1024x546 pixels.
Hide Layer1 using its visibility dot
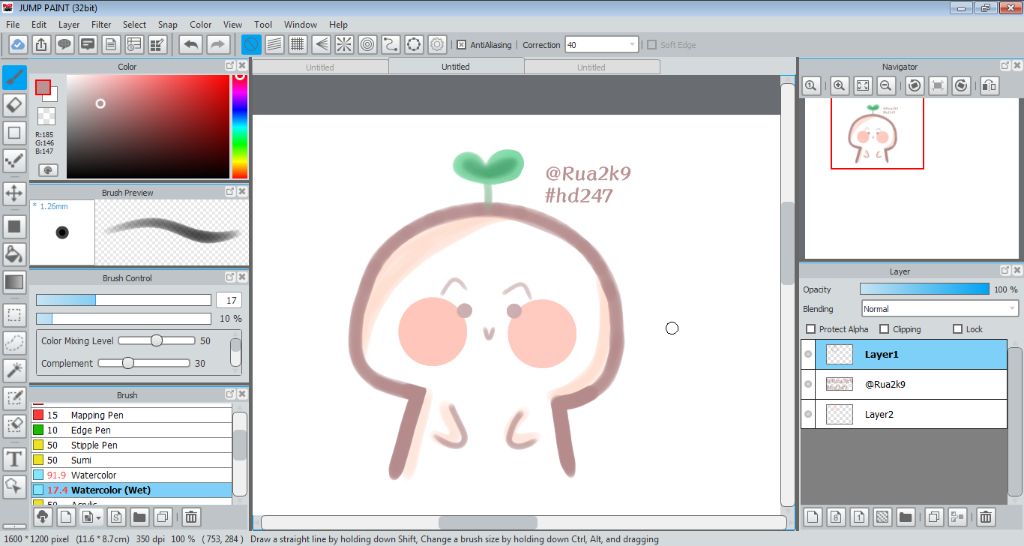click(x=808, y=354)
